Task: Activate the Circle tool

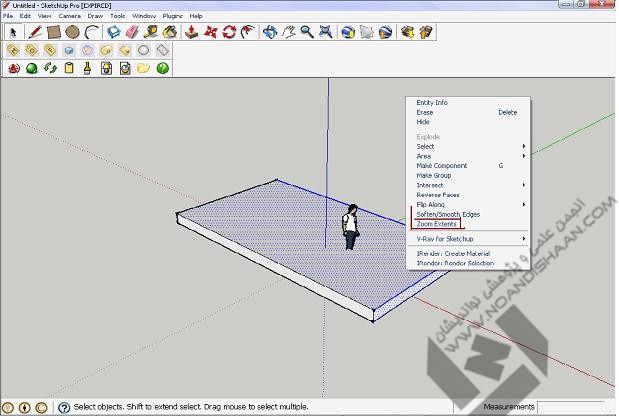Action: (72, 31)
